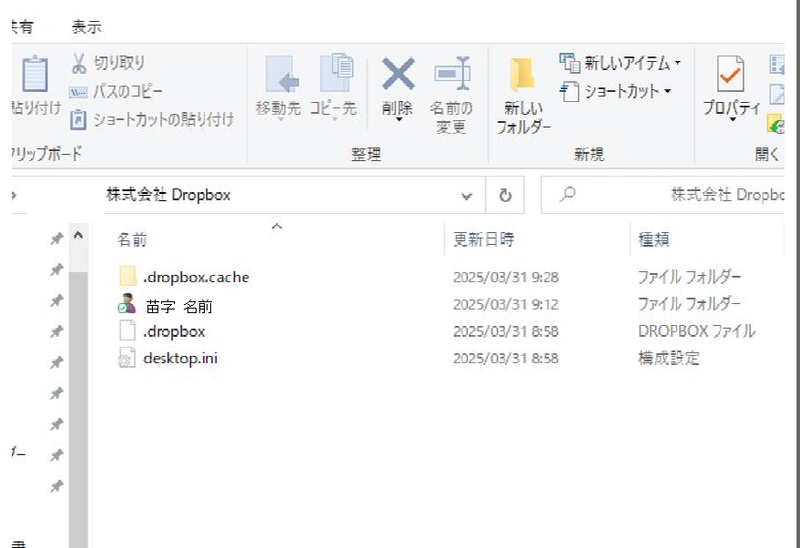
Task: Sort by the 名前 column header
Action: (132, 239)
